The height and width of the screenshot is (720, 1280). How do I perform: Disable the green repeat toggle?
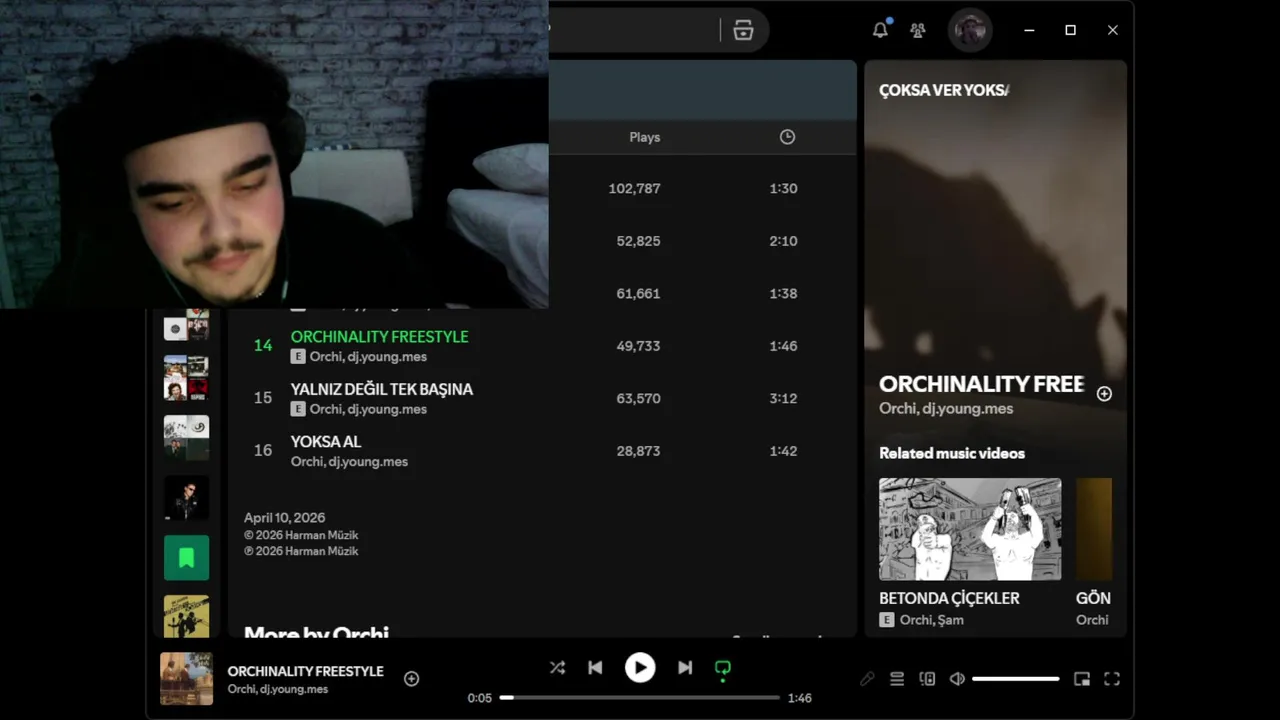coord(723,668)
